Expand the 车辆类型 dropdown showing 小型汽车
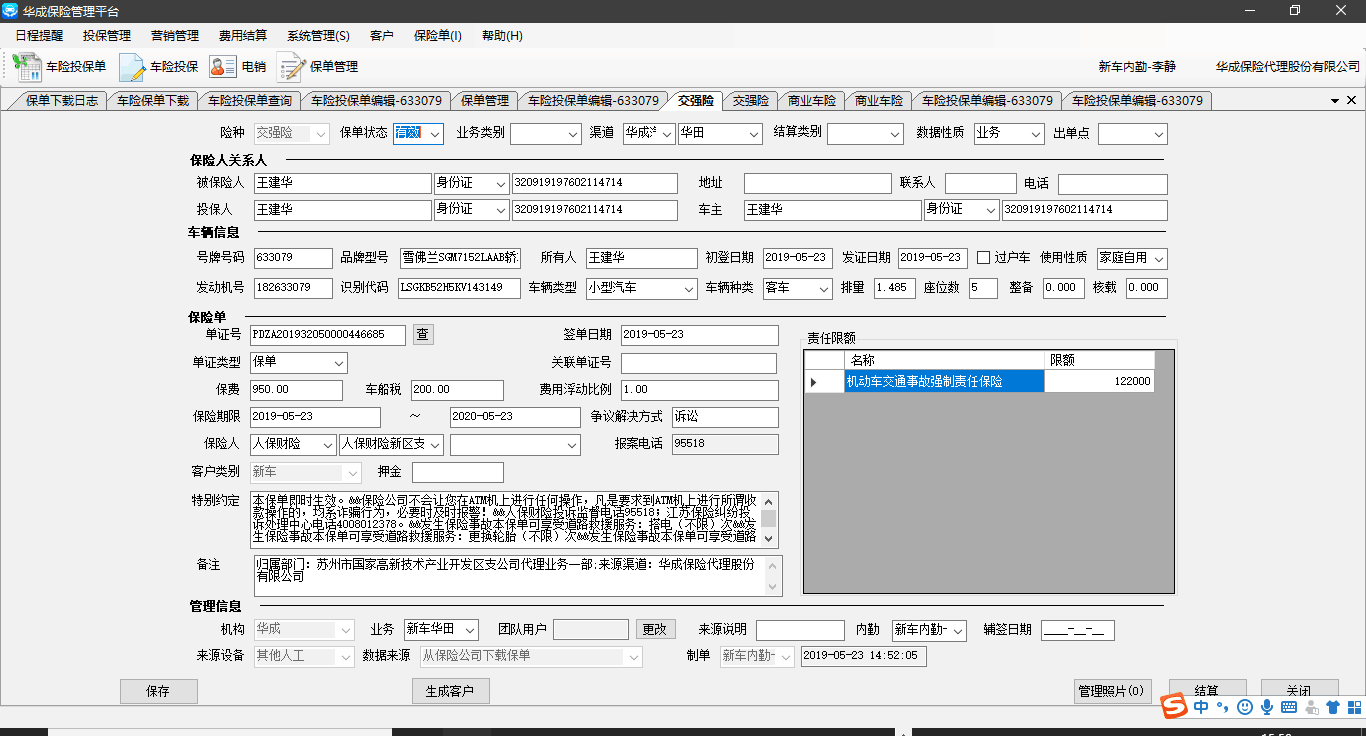 click(x=688, y=288)
